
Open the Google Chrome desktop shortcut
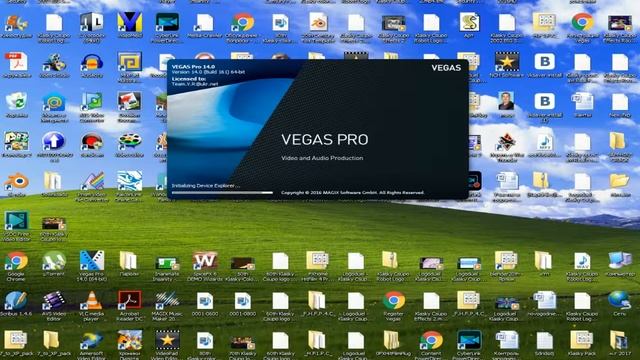[16, 261]
